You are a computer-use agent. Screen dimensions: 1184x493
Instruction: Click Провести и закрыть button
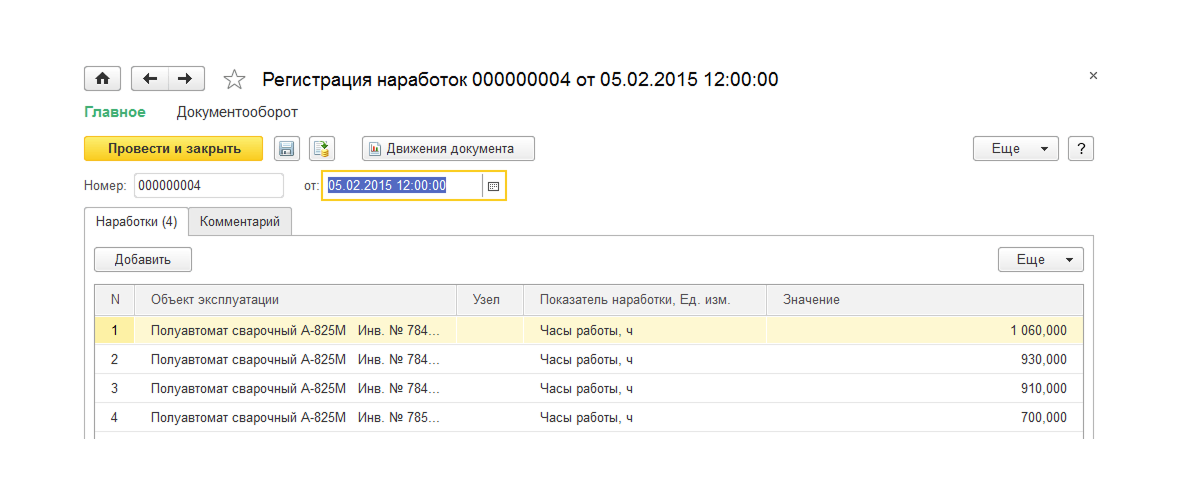click(174, 148)
